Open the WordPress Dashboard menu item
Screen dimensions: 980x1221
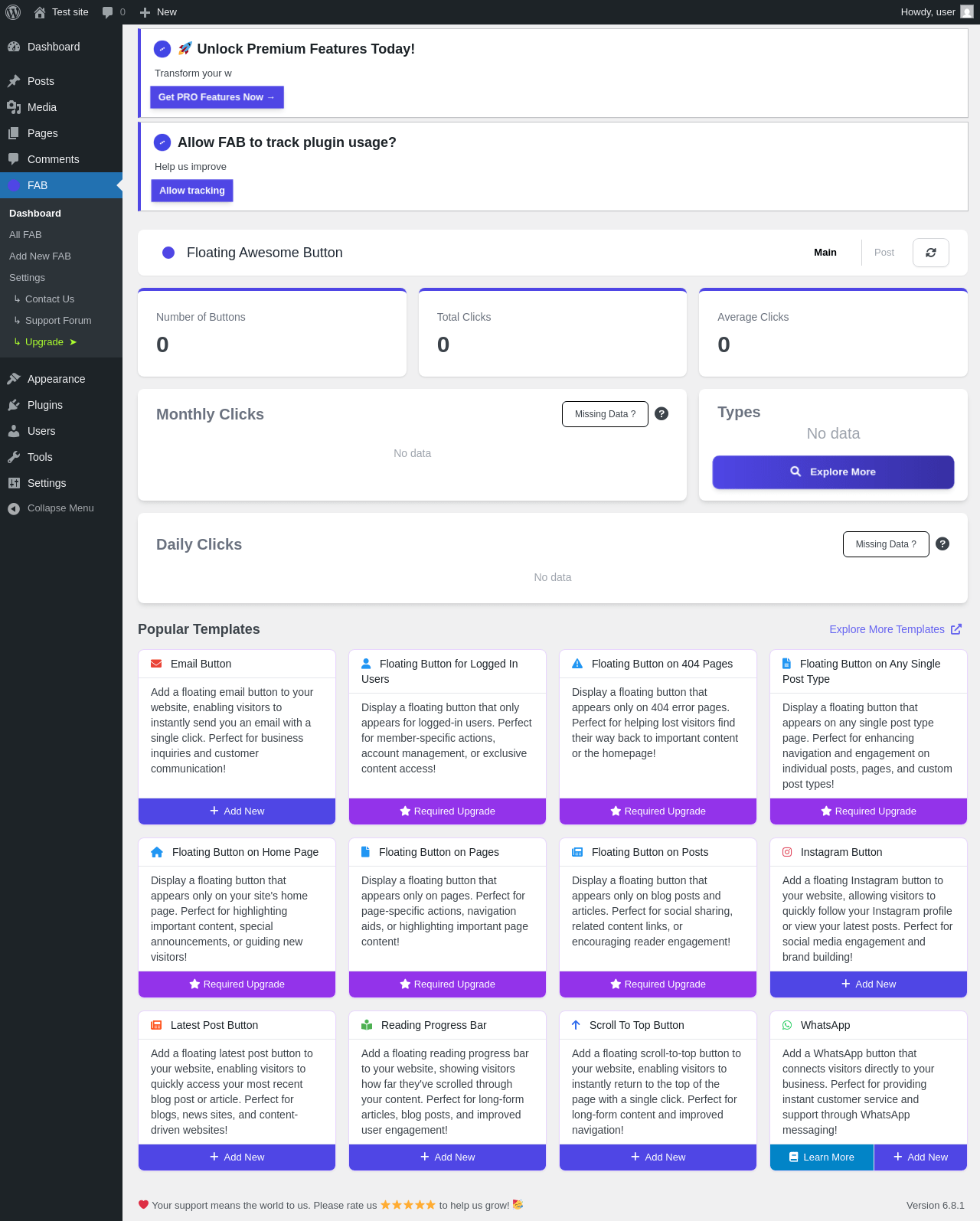click(61, 47)
